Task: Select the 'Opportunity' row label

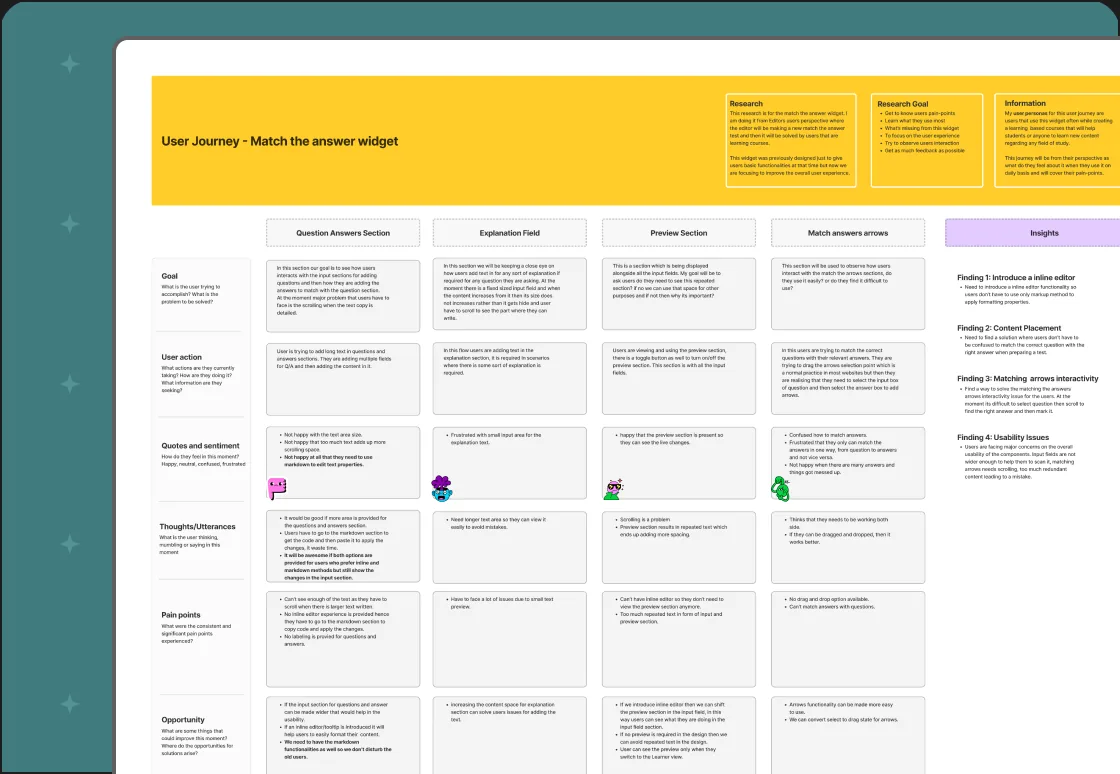Action: [183, 720]
